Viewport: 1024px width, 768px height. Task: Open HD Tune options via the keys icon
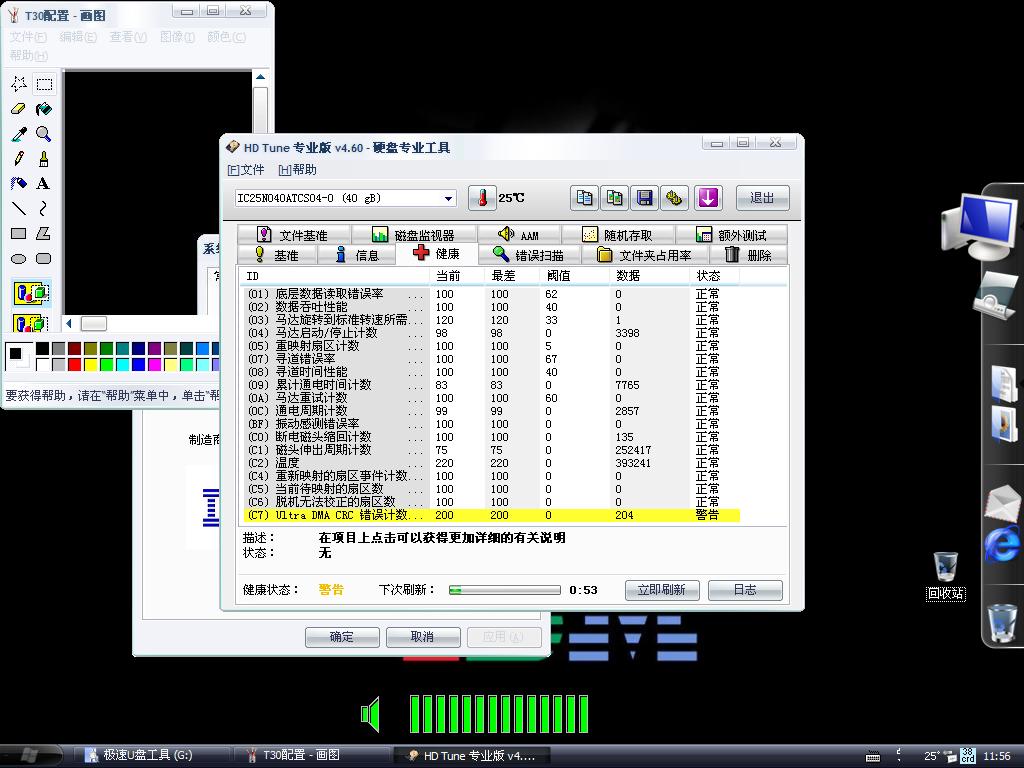(x=675, y=197)
